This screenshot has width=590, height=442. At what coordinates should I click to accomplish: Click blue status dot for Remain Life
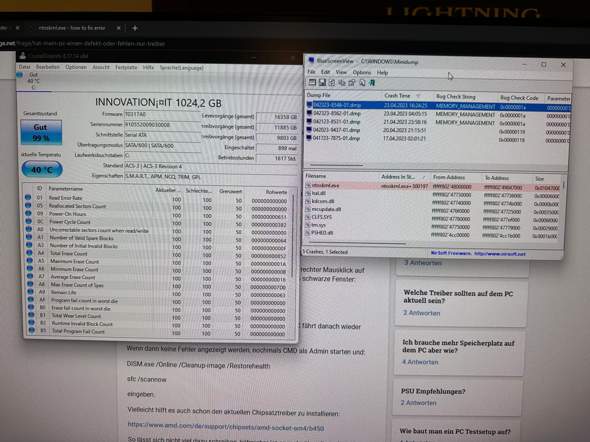pyautogui.click(x=30, y=292)
